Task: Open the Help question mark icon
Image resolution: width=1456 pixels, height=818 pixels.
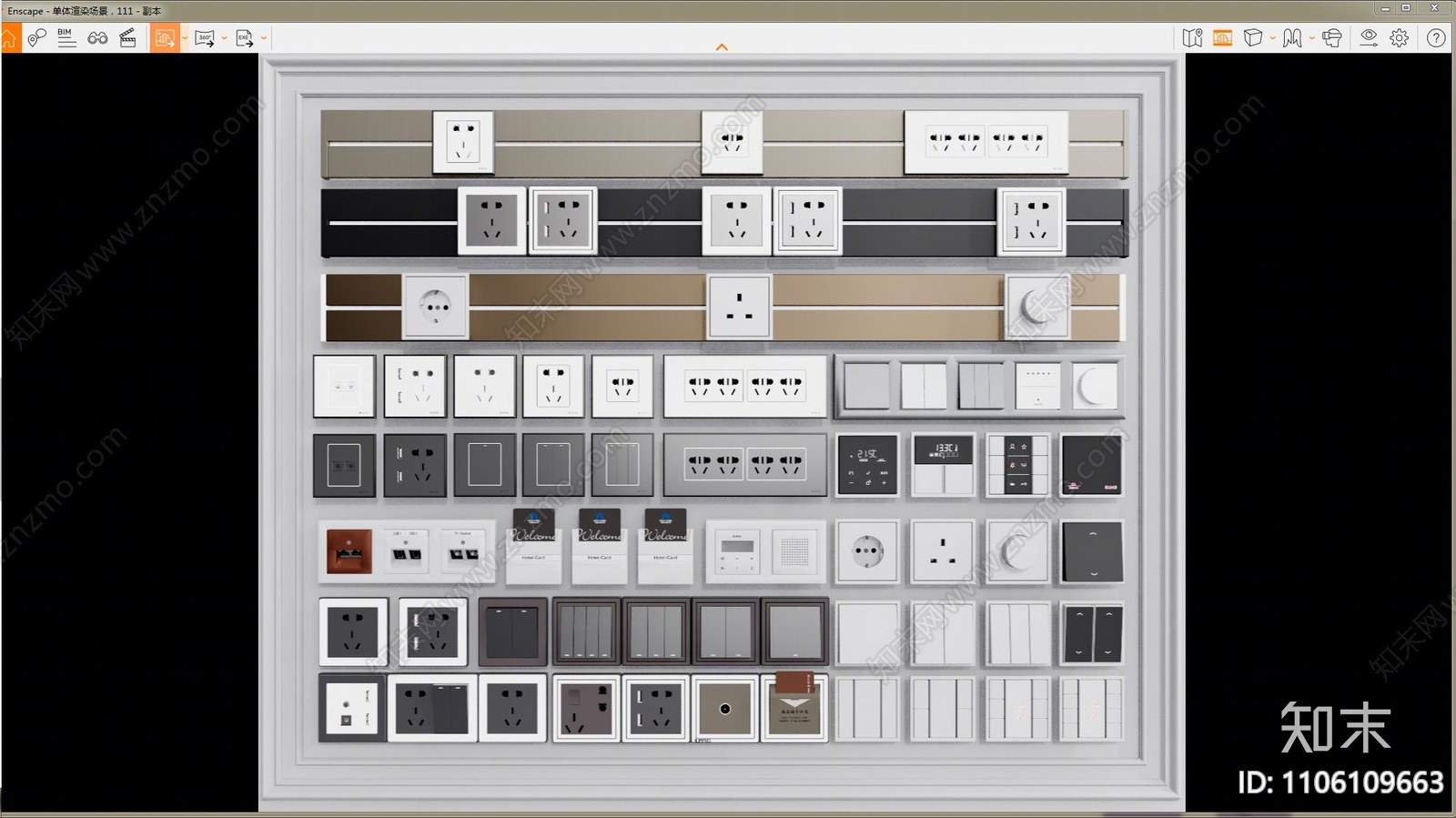Action: pyautogui.click(x=1436, y=38)
